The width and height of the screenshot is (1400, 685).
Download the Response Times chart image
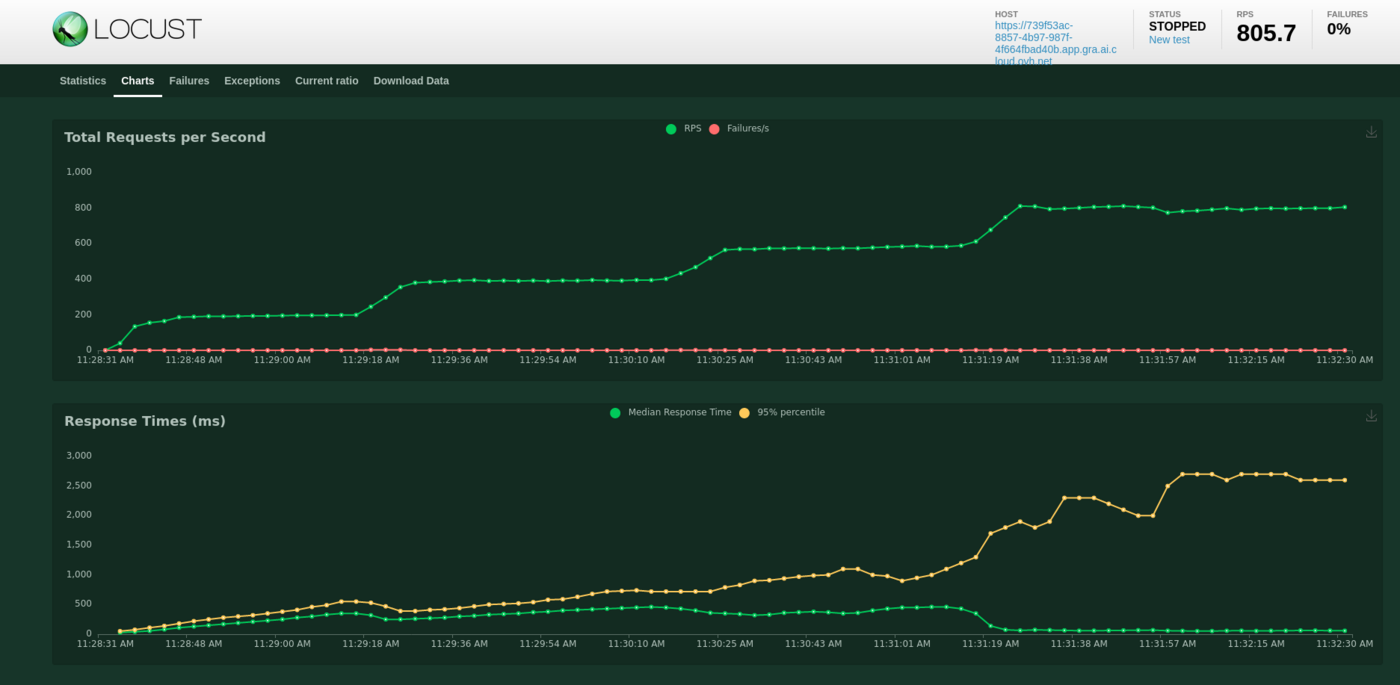[x=1371, y=416]
